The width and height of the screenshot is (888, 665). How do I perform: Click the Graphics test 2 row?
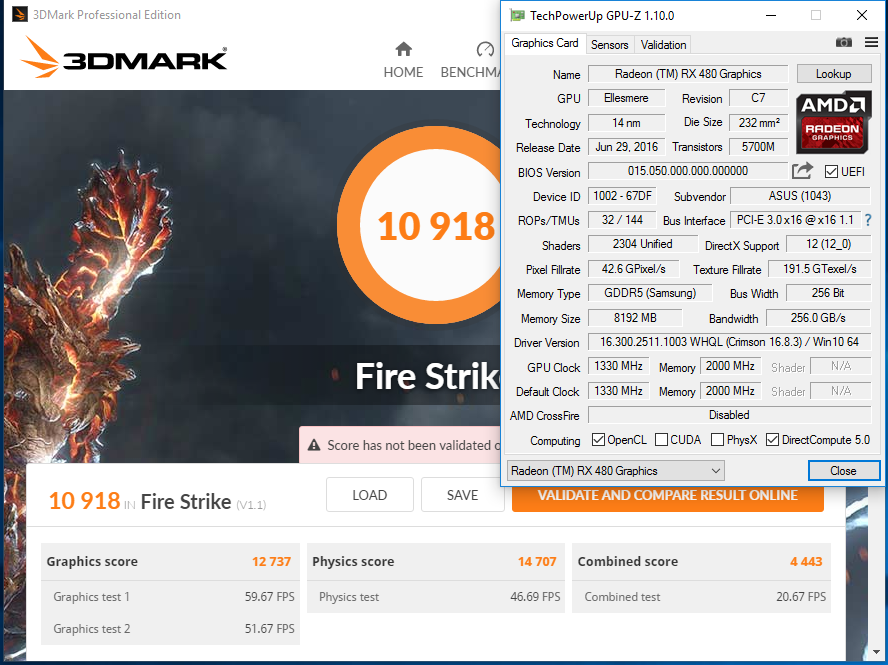(170, 629)
